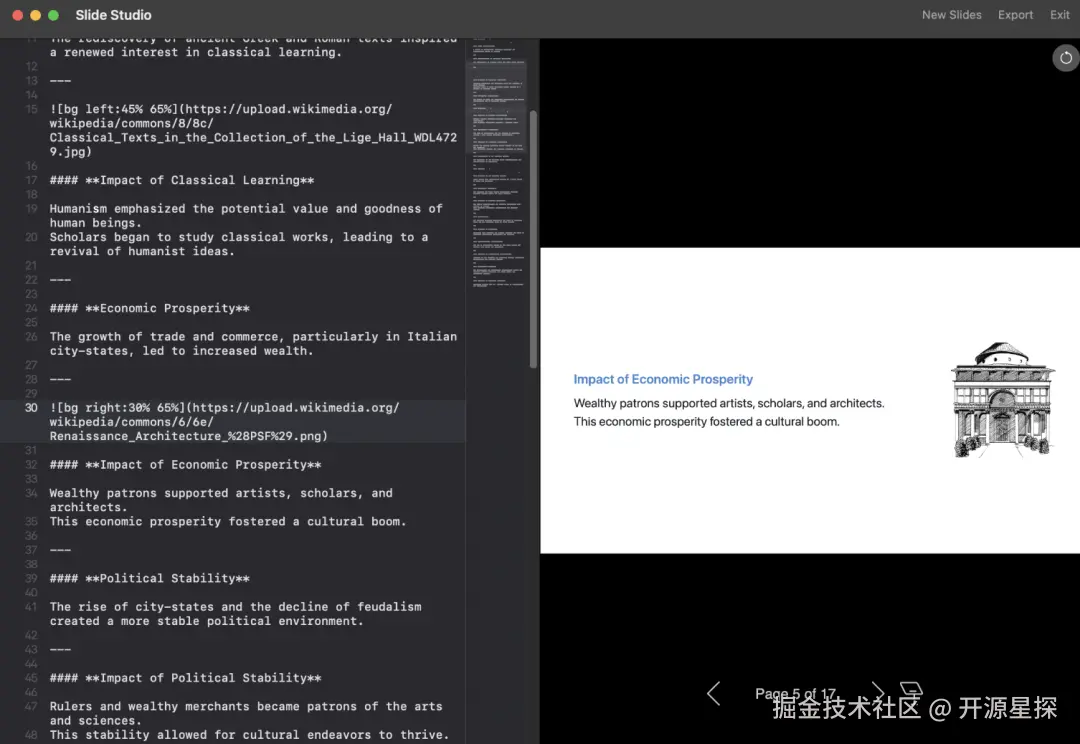Click the --- divider on line 28
The height and width of the screenshot is (744, 1080).
pyautogui.click(x=62, y=379)
